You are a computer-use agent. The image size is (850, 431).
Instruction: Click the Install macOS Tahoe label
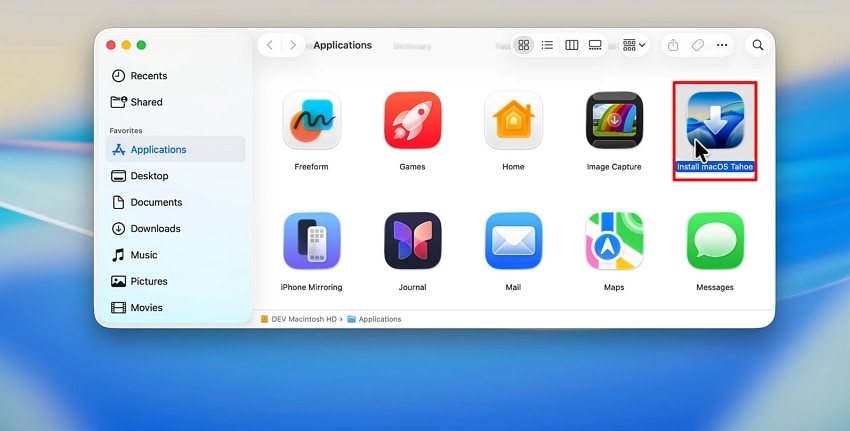(715, 167)
